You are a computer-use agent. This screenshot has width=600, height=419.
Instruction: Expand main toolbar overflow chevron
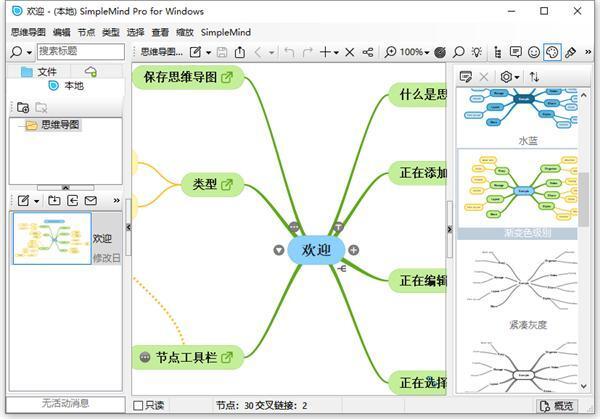point(588,52)
